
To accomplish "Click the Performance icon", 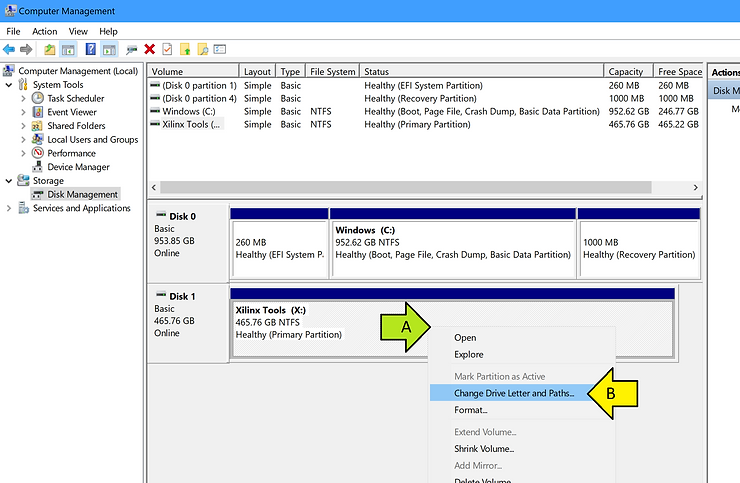I will tap(38, 153).
